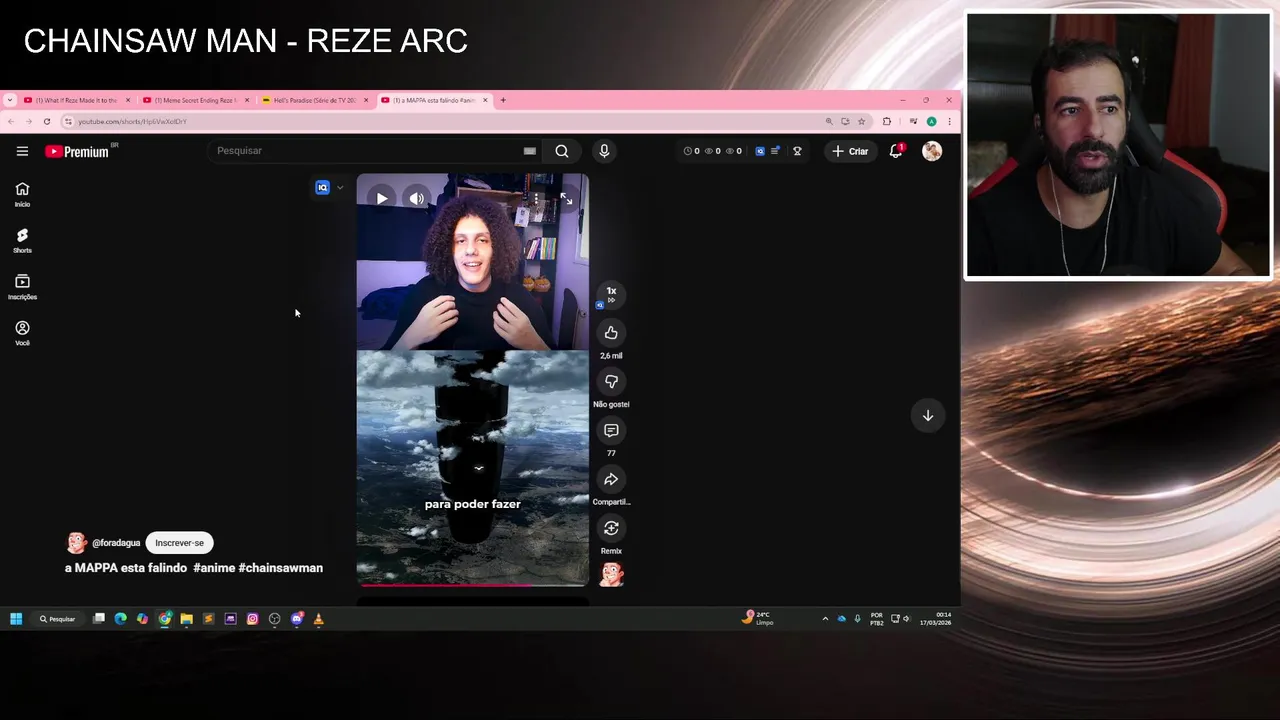Expand the tab search dropdown arrow
Image resolution: width=1280 pixels, height=720 pixels.
click(x=10, y=100)
